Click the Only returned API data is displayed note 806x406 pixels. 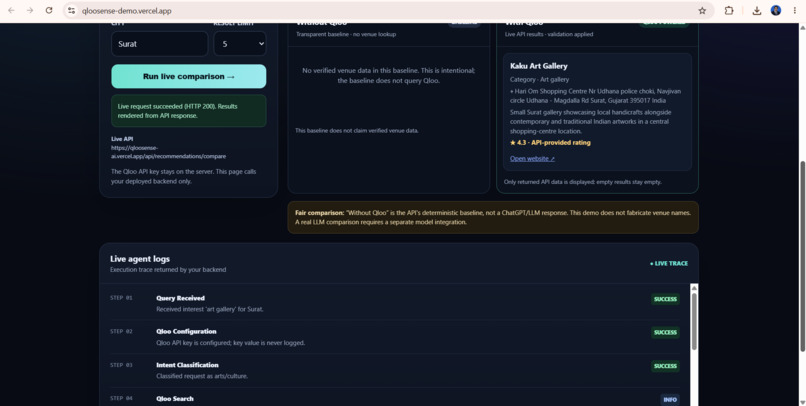[x=582, y=182]
